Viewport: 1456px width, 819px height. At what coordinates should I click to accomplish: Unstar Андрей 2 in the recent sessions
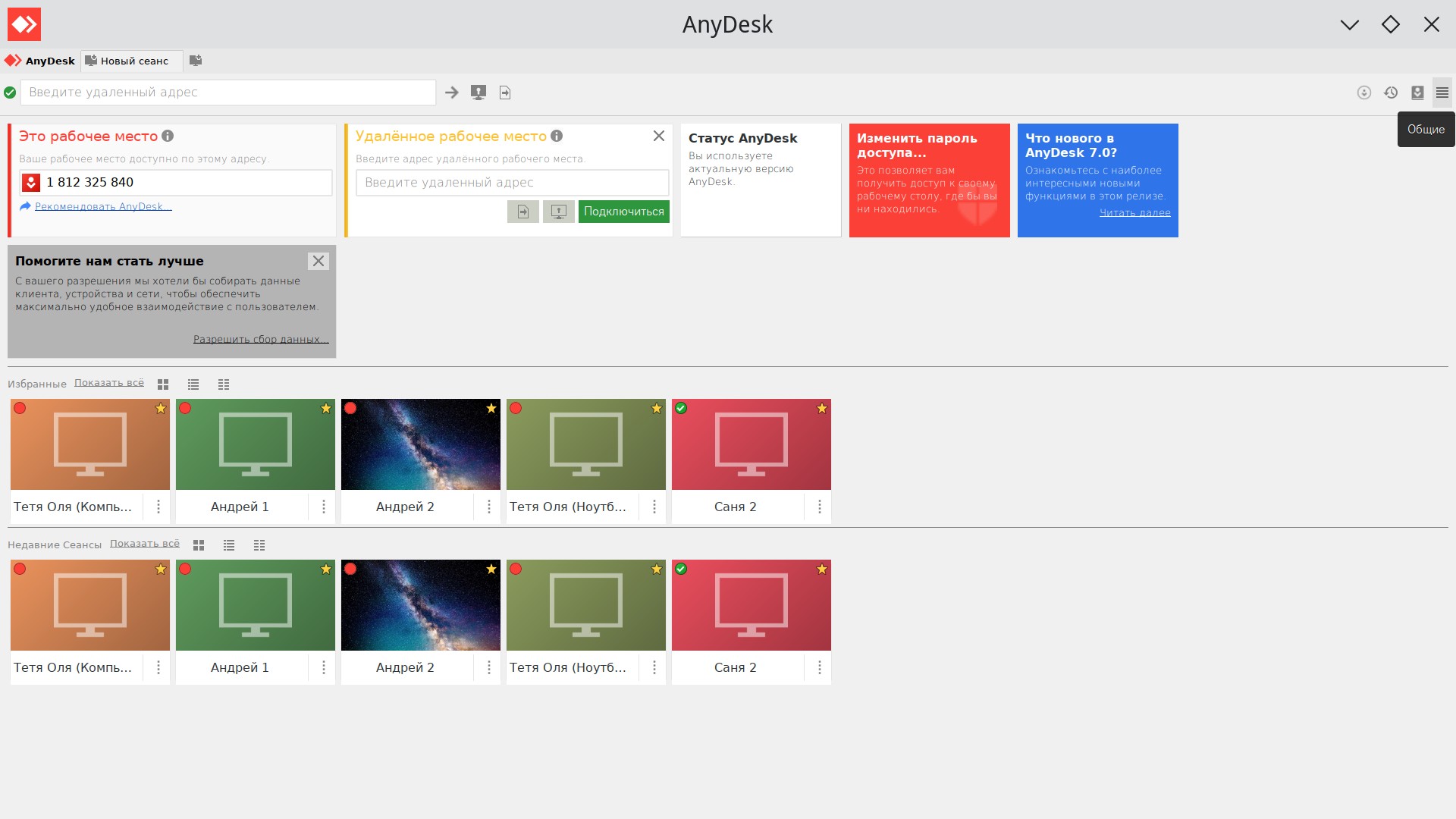click(491, 569)
